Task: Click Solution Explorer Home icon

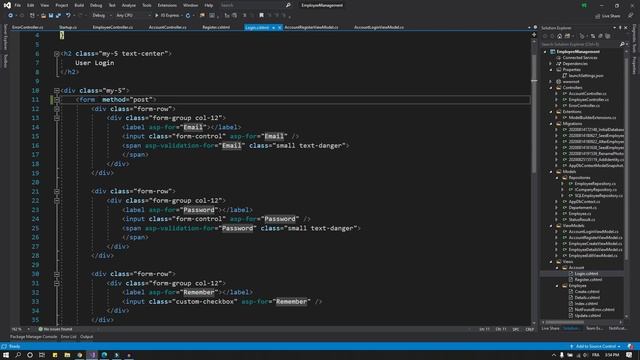Action: point(560,36)
